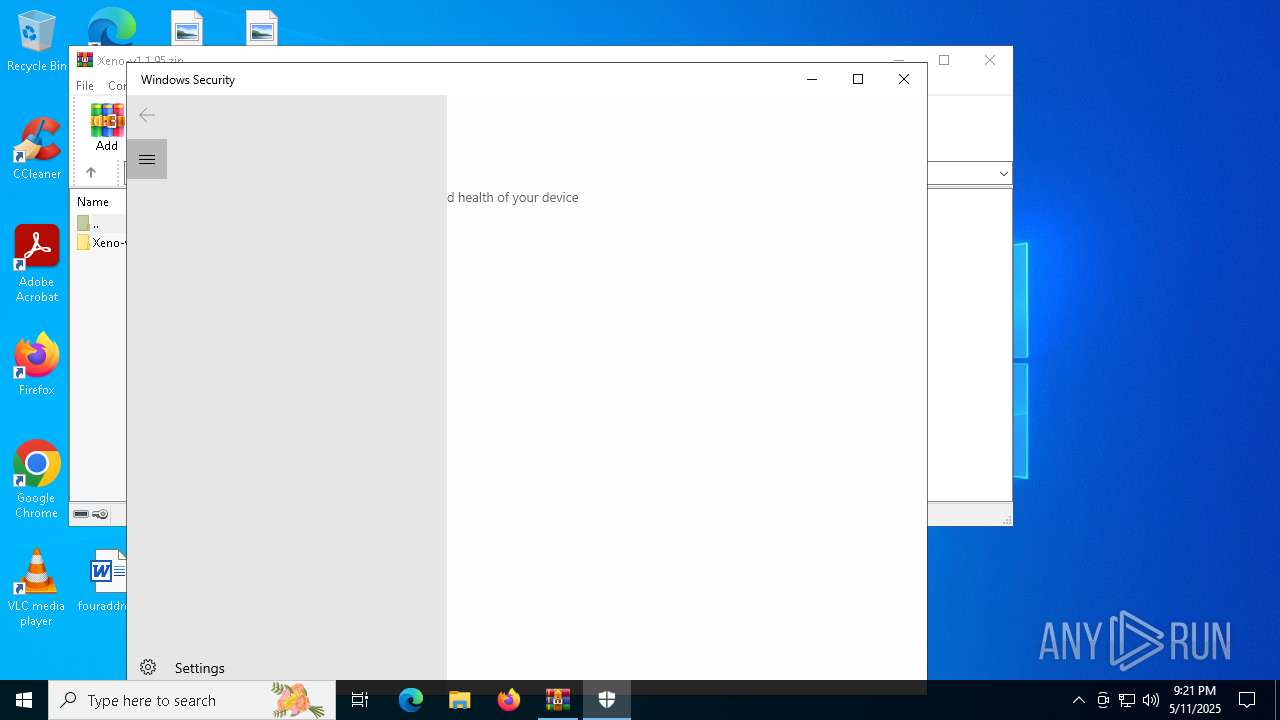Select the Xeno folder in WinRAR list
The image size is (1280, 720).
tap(101, 243)
